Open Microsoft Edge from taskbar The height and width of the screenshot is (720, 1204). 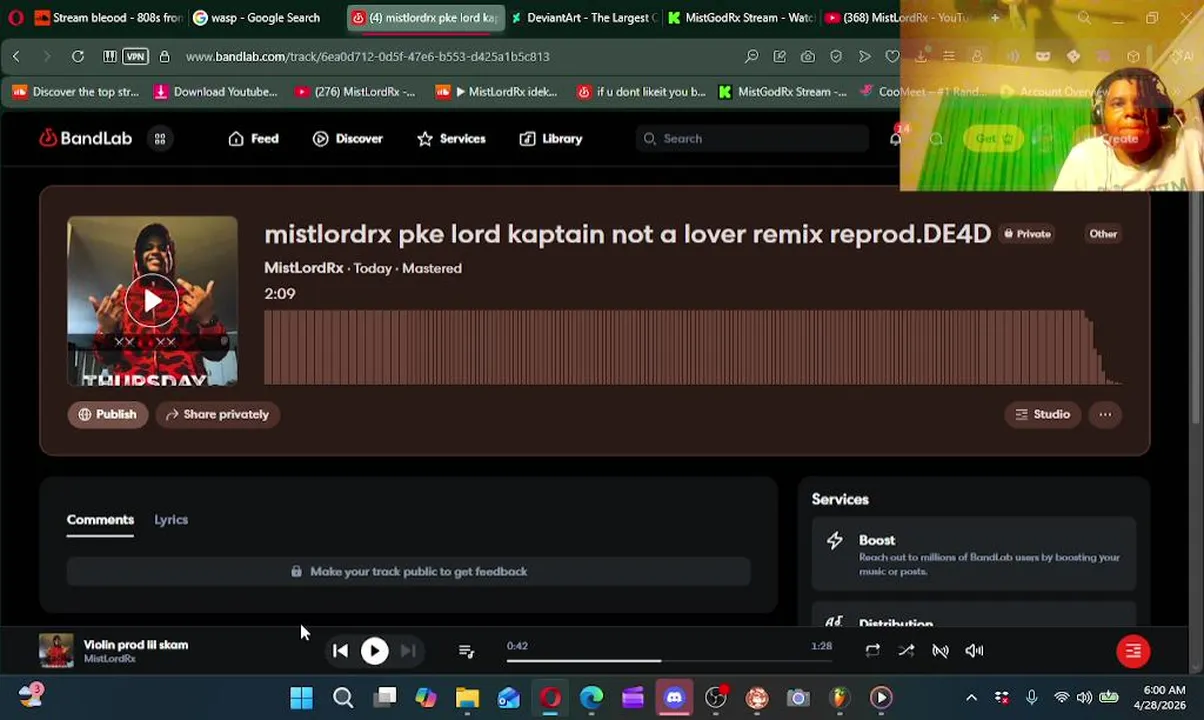591,697
